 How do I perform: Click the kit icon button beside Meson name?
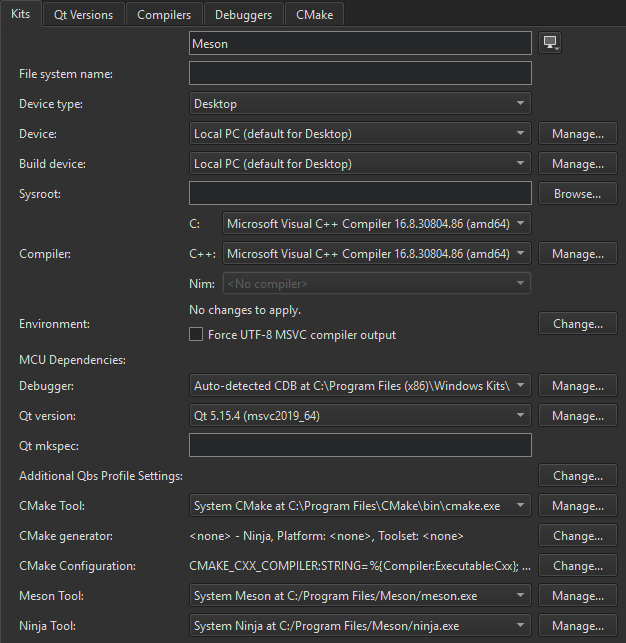click(550, 43)
